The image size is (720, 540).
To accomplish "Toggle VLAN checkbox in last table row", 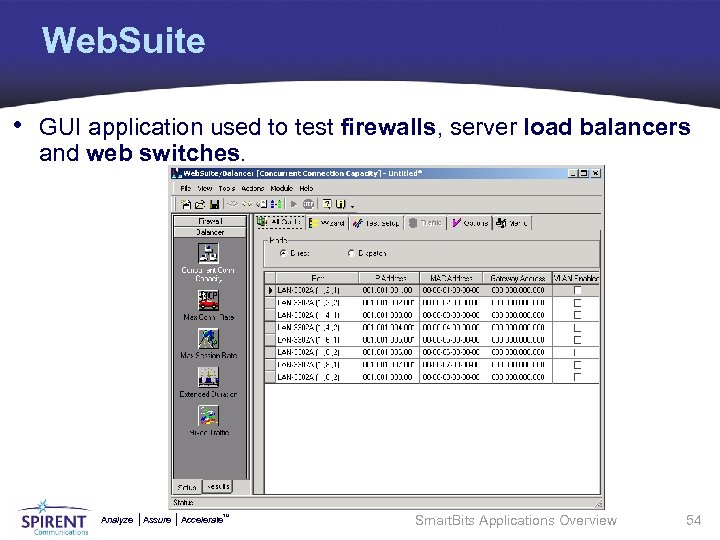I will [577, 377].
